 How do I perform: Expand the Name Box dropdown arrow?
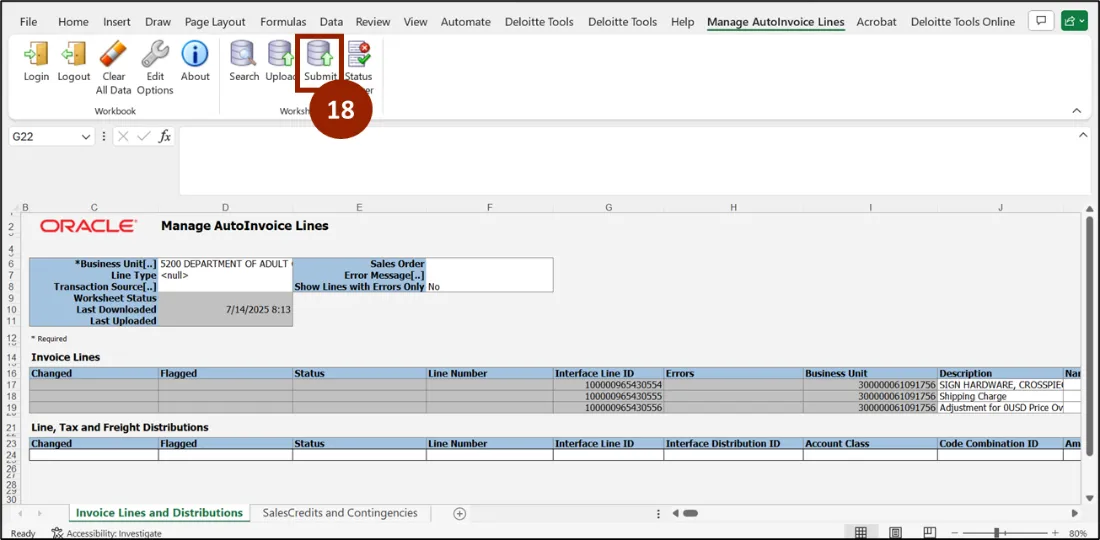tap(91, 136)
